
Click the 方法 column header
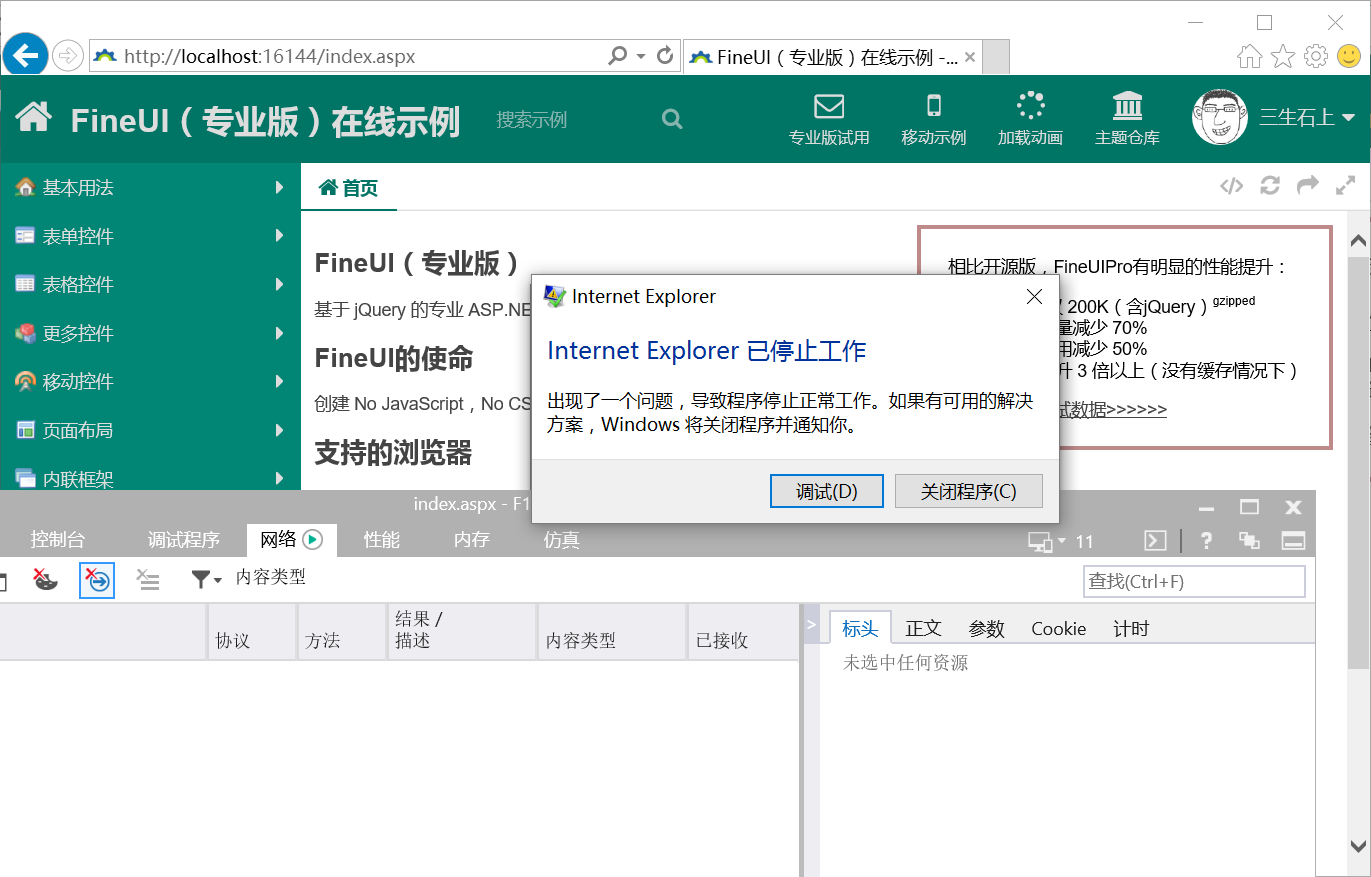[343, 632]
